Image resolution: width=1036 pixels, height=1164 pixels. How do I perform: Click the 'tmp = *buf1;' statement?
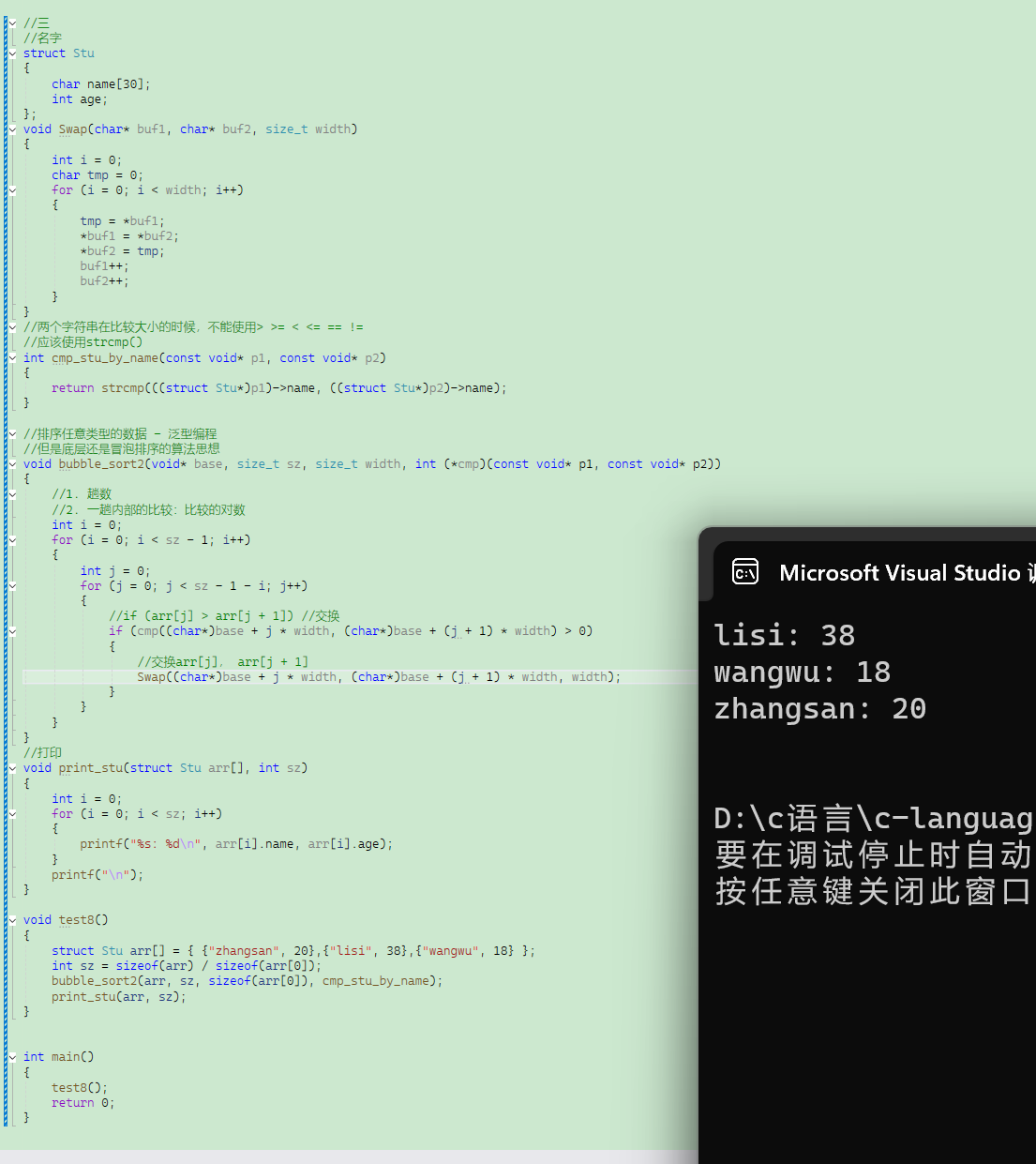click(x=122, y=221)
